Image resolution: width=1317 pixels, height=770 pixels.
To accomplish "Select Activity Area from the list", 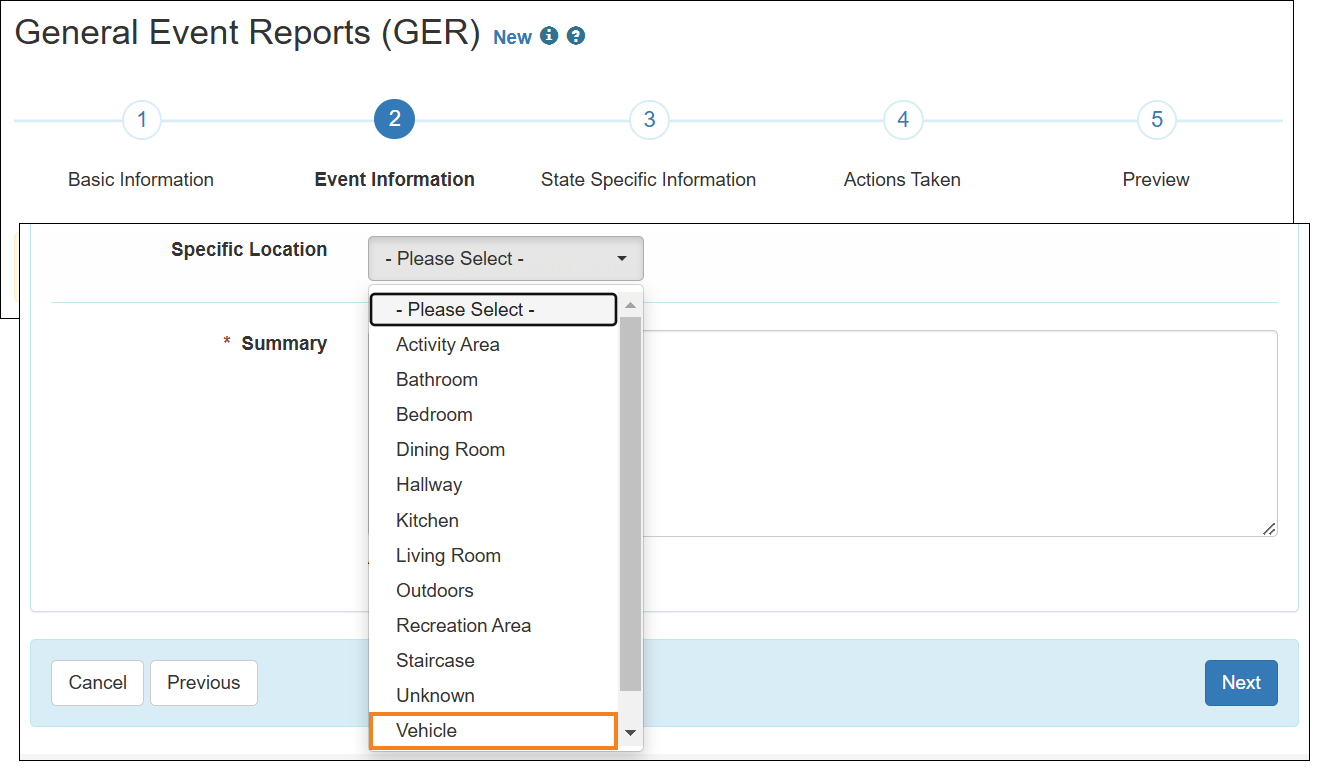I will [x=494, y=345].
